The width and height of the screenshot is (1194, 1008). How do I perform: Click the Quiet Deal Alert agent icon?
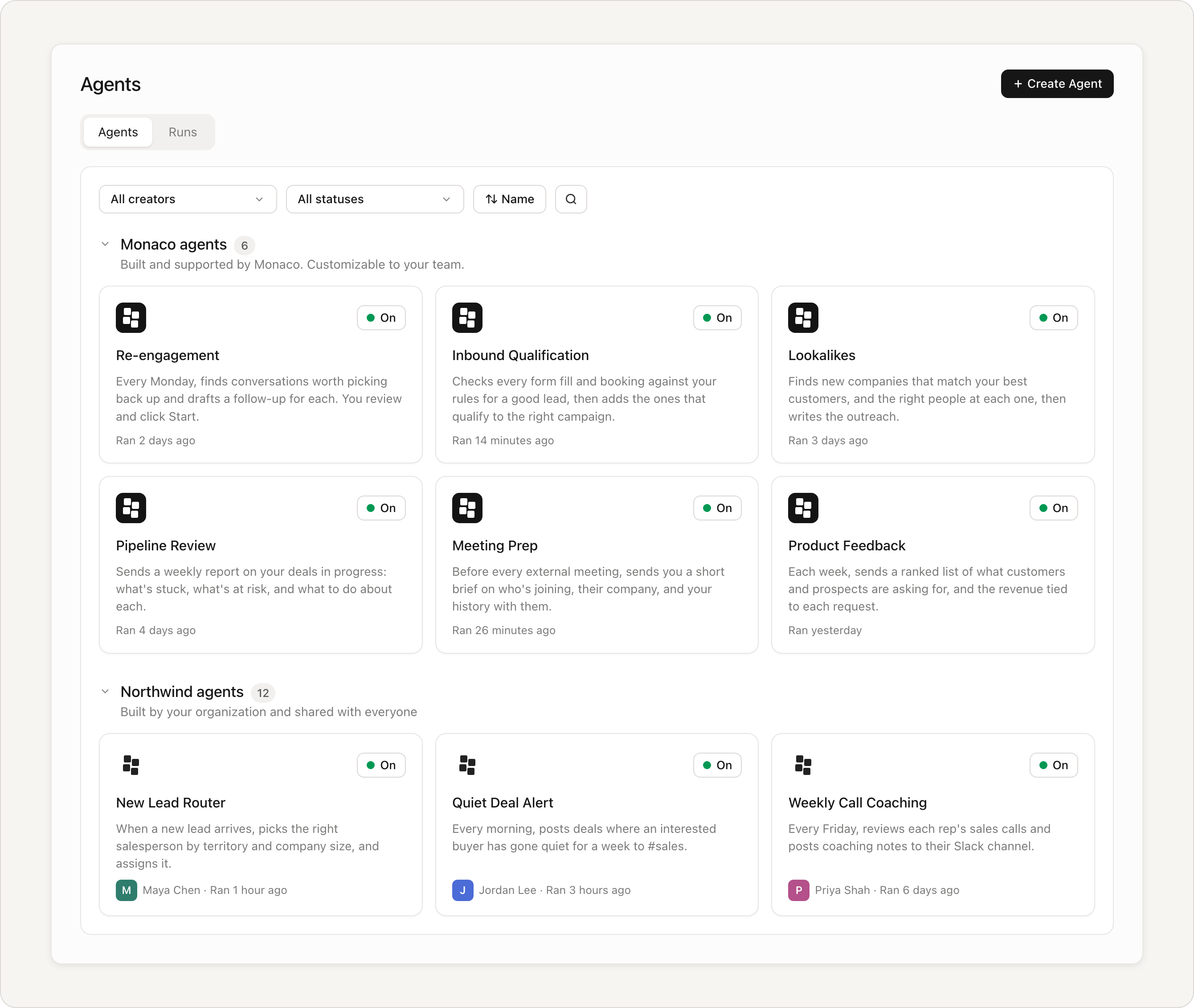467,765
